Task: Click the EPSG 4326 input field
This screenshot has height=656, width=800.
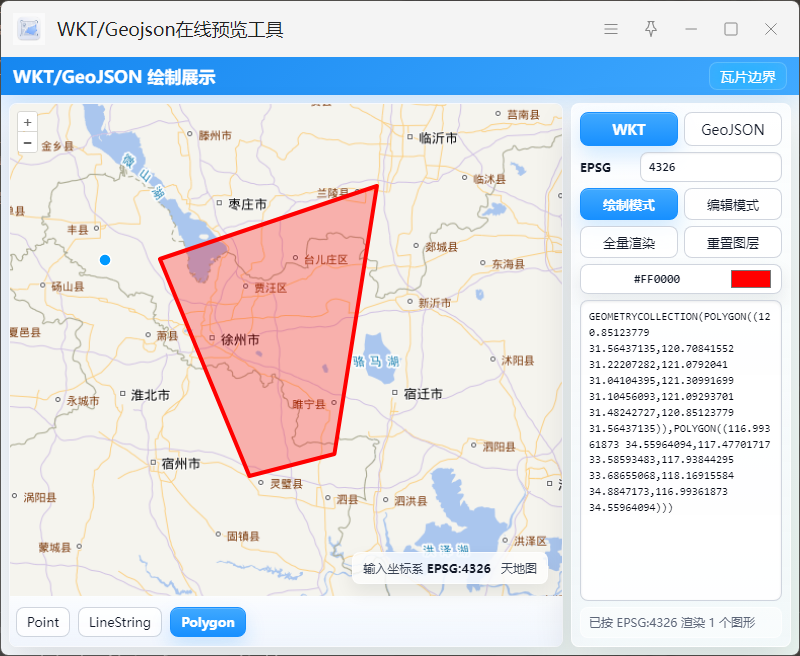Action: point(710,167)
